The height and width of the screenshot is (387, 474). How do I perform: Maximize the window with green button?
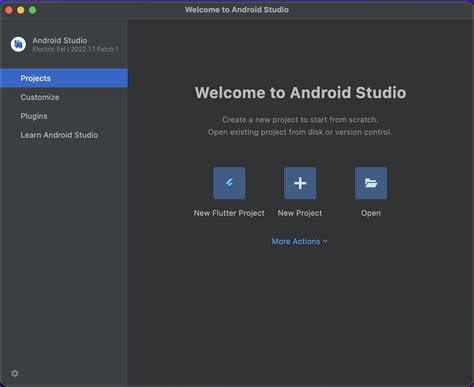tap(33, 10)
